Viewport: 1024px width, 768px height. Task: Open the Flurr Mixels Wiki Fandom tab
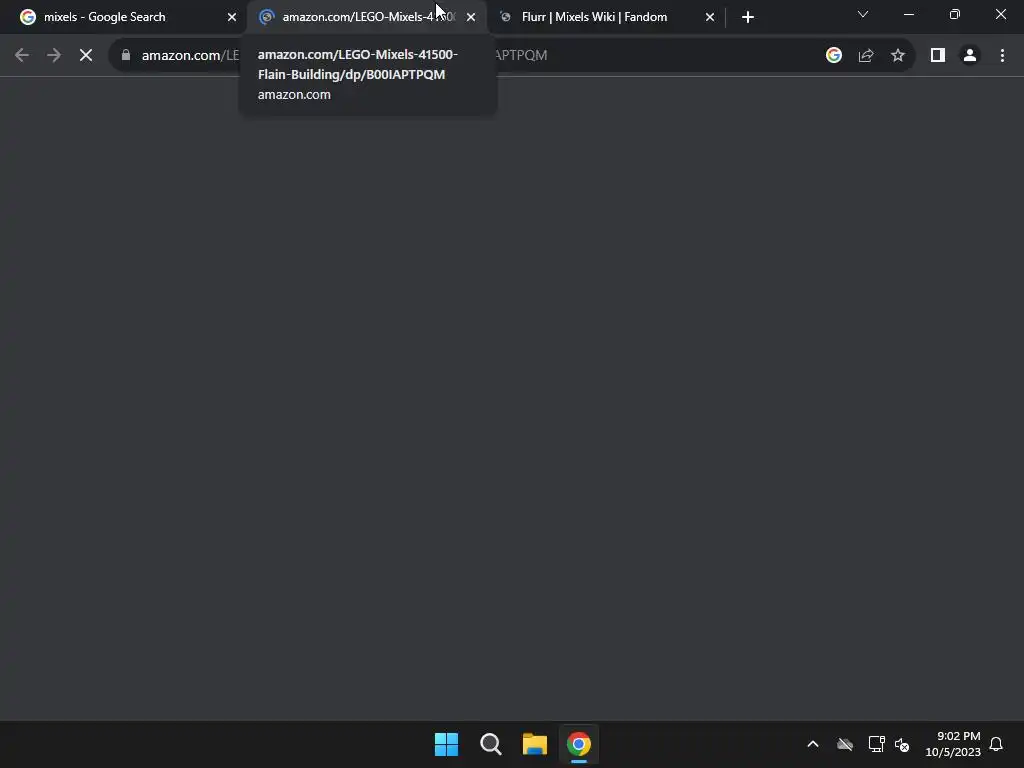click(604, 17)
